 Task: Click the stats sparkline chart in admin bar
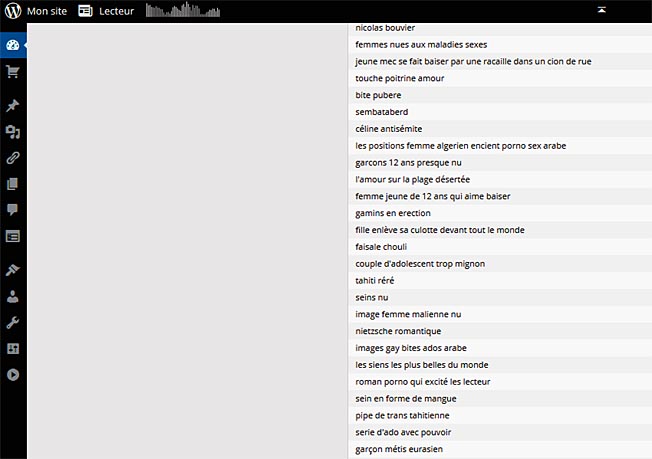[x=180, y=11]
